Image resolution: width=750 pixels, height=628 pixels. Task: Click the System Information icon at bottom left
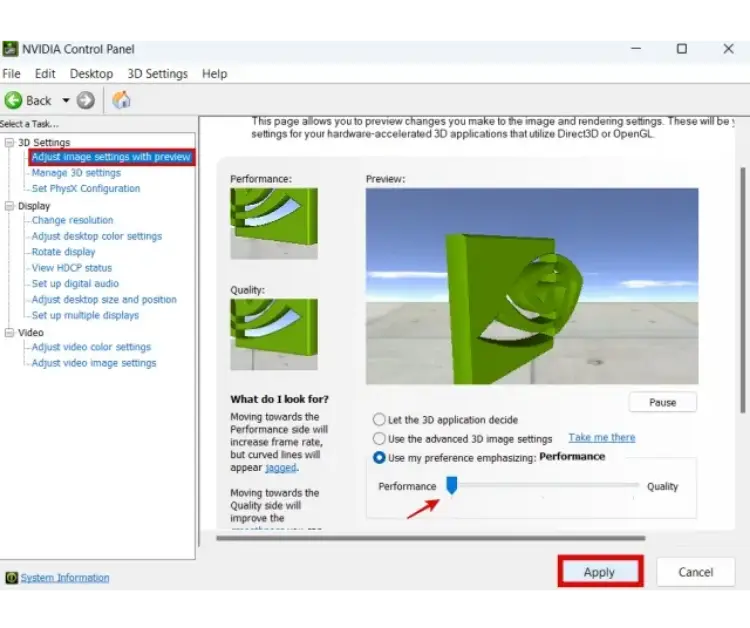11,577
